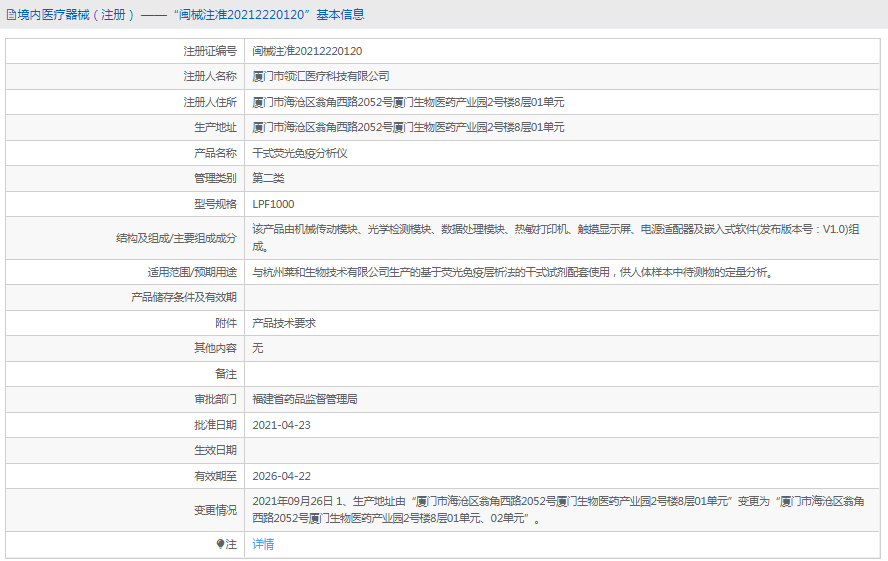Image resolution: width=888 pixels, height=561 pixels.
Task: Click the 审批部门 label
Action: click(x=215, y=399)
